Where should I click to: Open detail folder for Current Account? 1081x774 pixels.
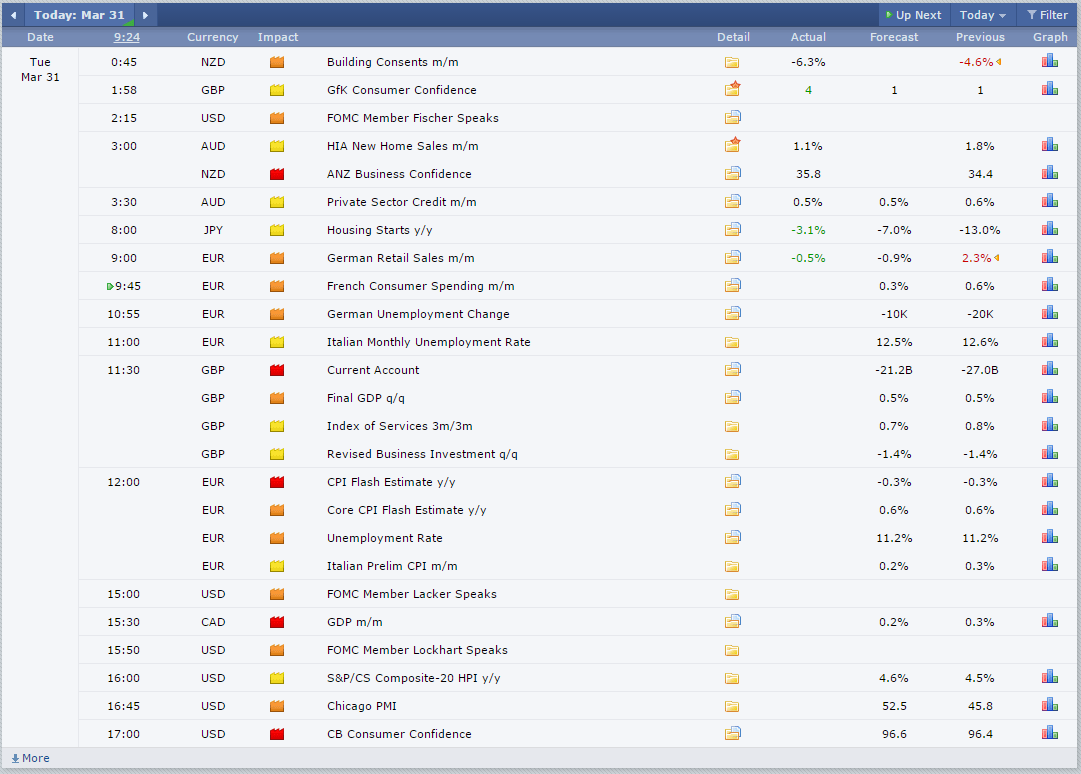(x=732, y=369)
